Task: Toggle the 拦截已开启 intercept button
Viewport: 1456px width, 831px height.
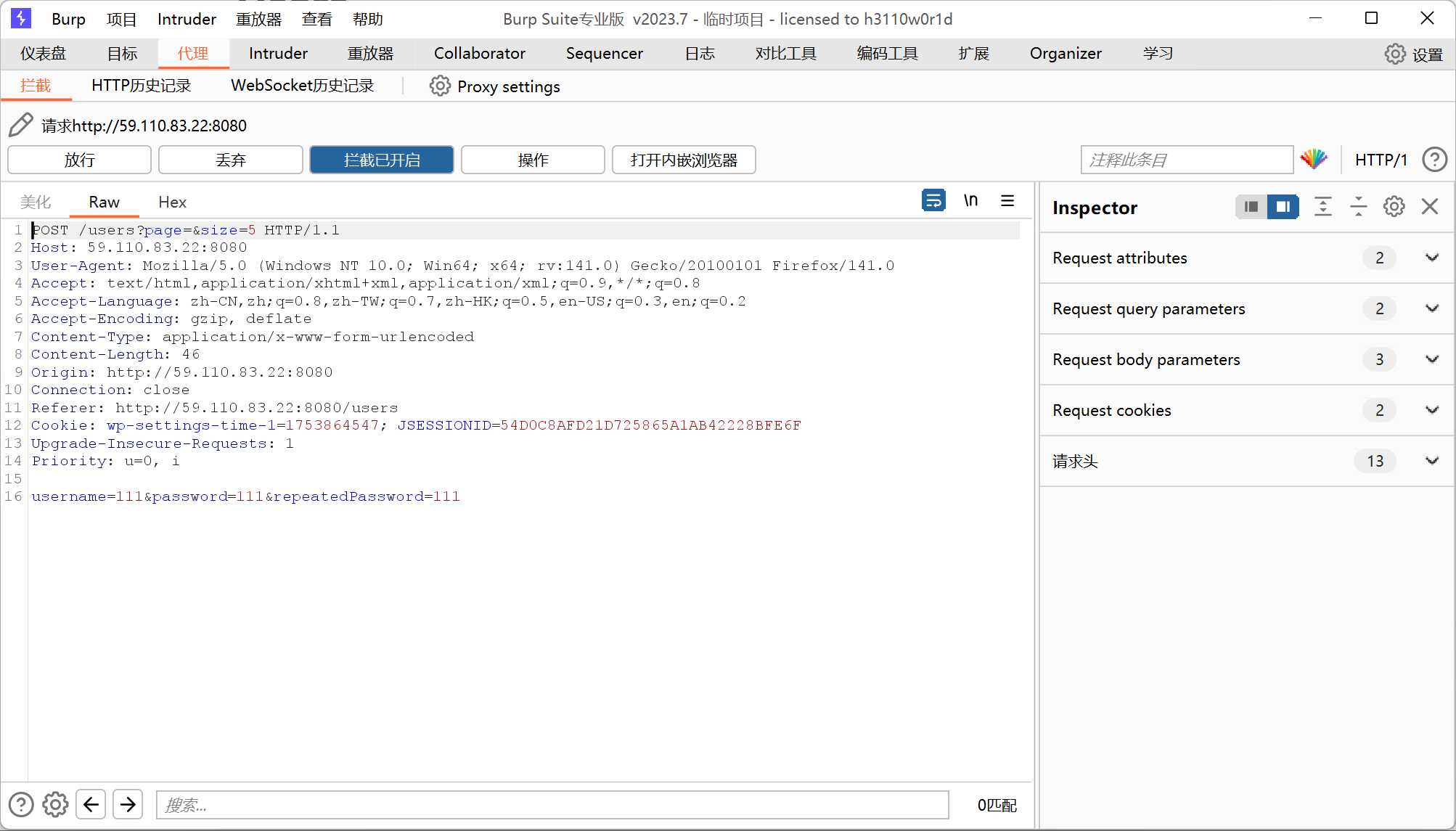Action: coord(382,160)
